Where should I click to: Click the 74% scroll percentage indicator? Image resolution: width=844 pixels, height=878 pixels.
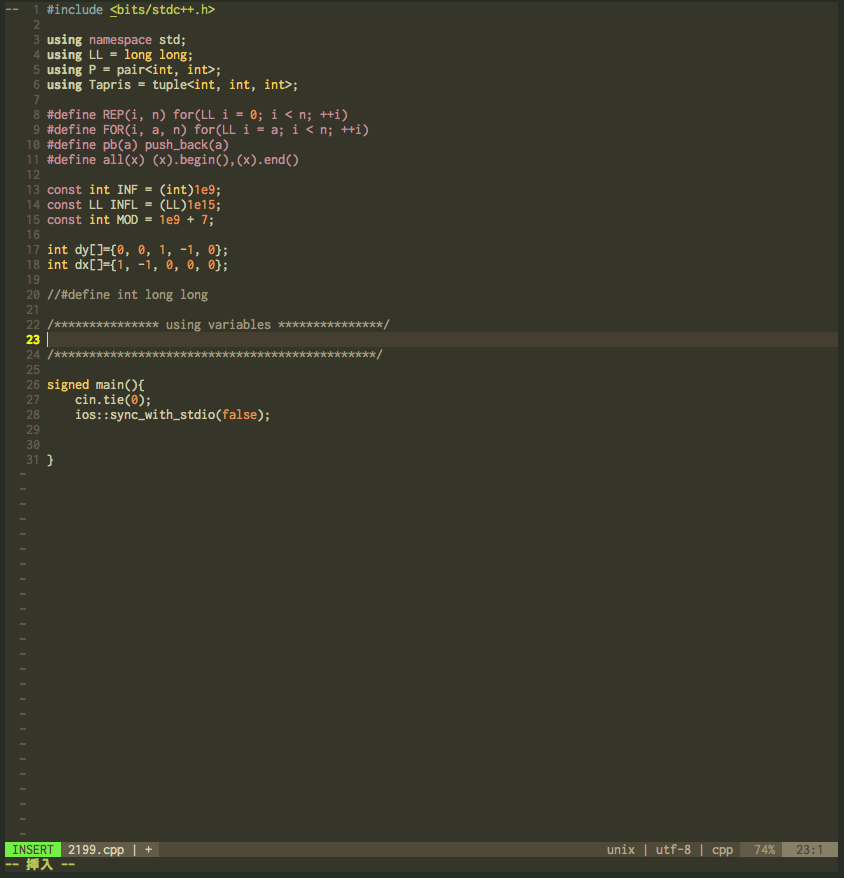point(764,849)
